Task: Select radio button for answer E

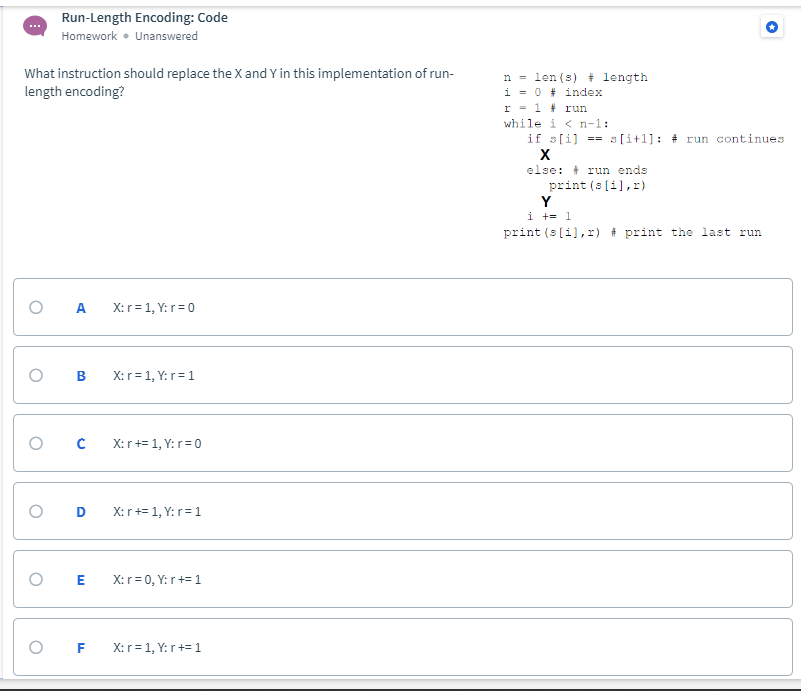Action: (x=36, y=579)
